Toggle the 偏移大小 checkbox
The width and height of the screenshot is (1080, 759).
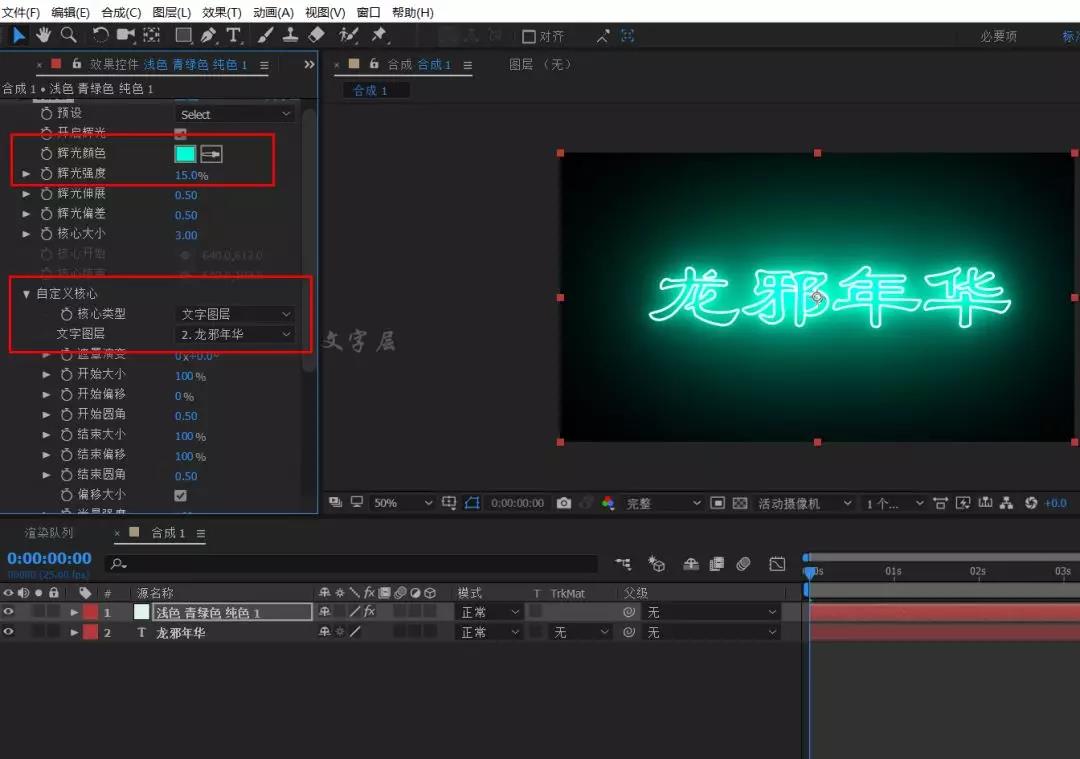[180, 495]
